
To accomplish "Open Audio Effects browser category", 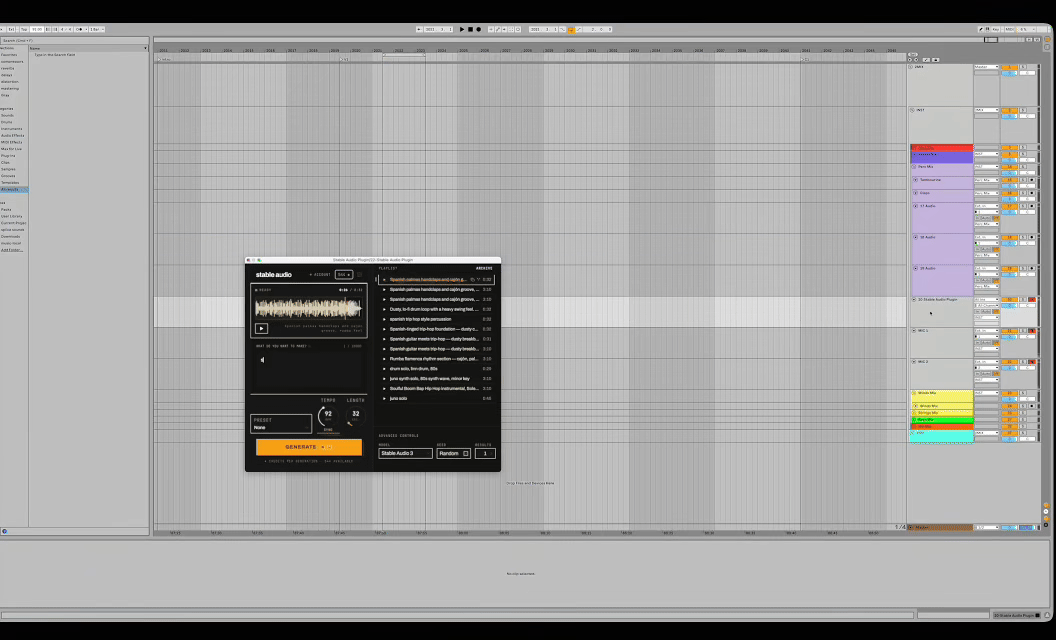I will coord(12,135).
